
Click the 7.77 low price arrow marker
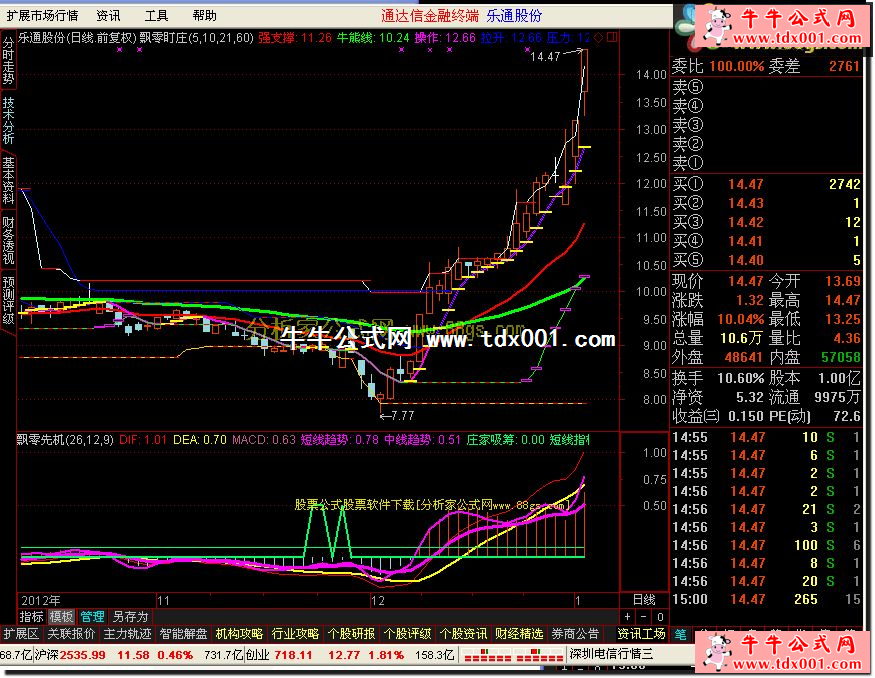[x=396, y=414]
